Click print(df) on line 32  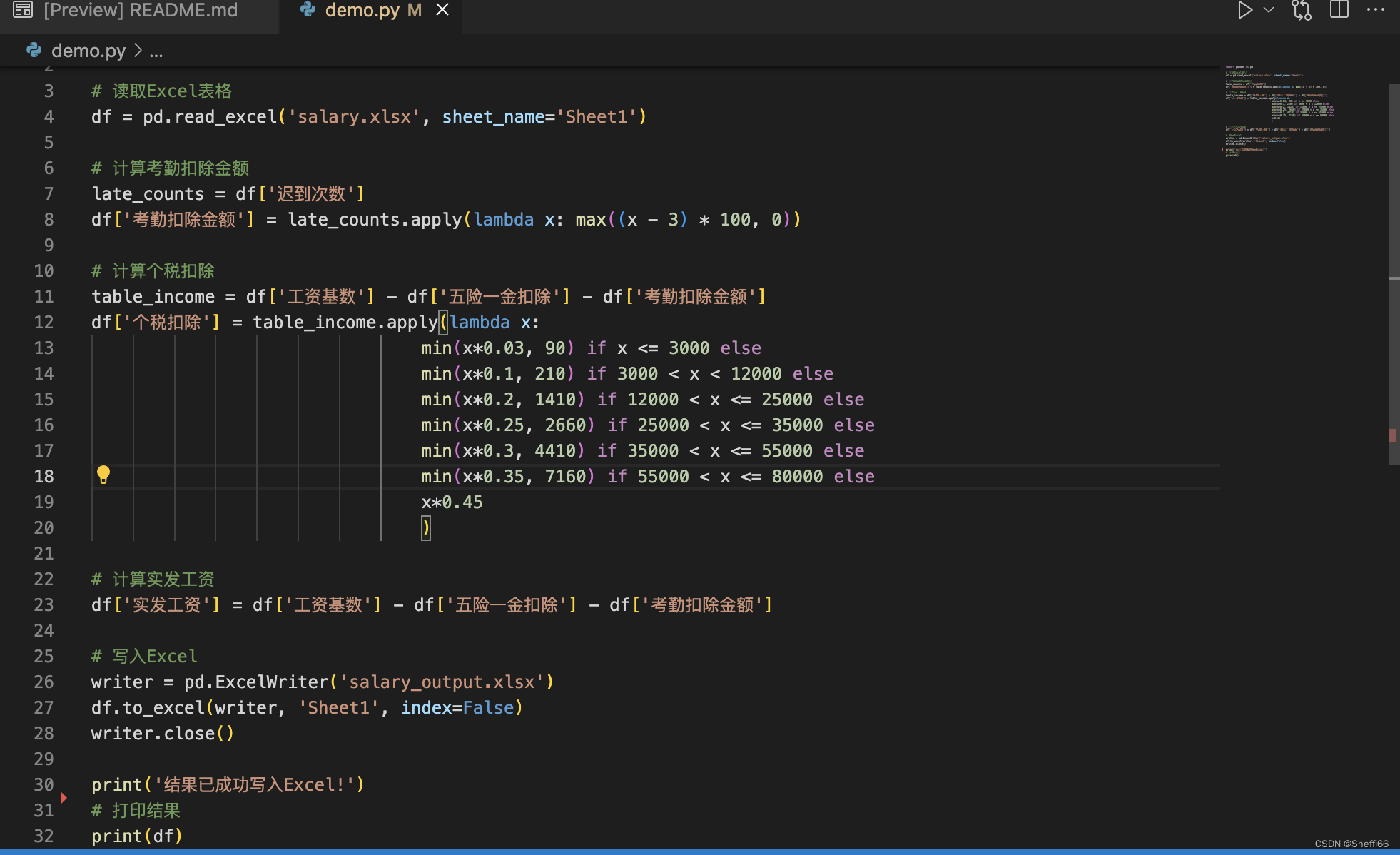click(137, 836)
